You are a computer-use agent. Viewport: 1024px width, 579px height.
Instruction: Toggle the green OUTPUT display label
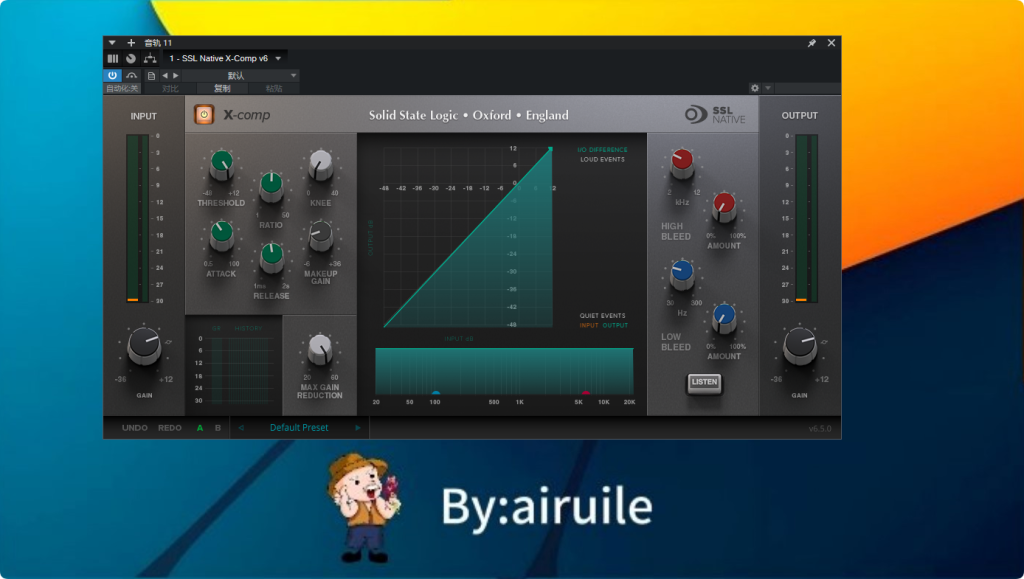tap(615, 325)
